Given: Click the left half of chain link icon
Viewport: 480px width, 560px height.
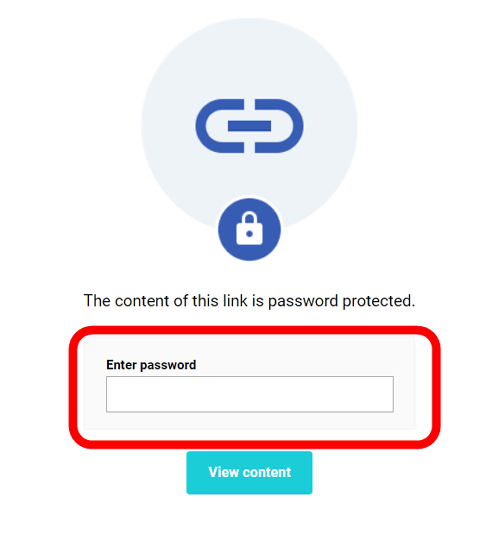Looking at the screenshot, I should coord(220,126).
